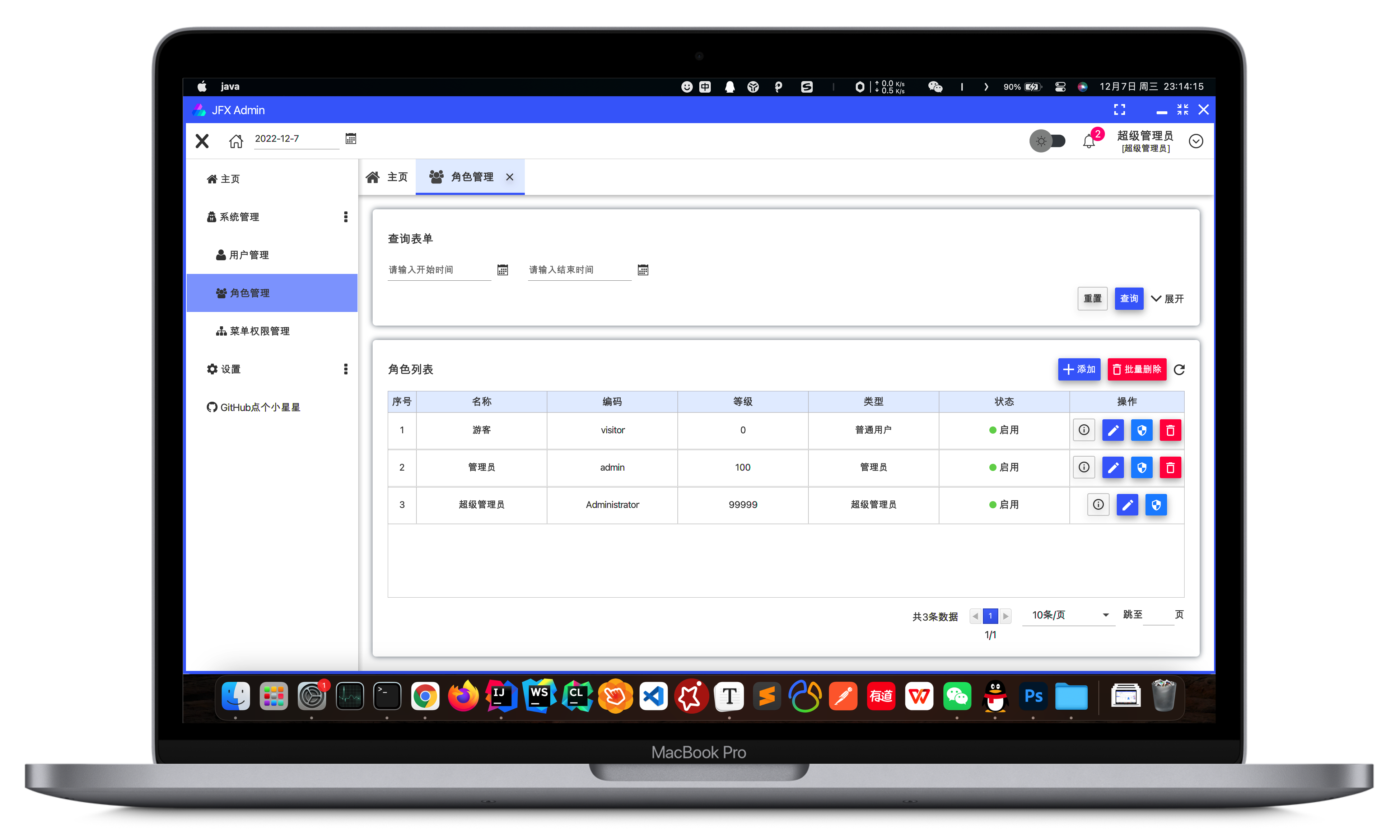Click the refresh icon in role list
This screenshot has width=1400, height=840.
[1179, 370]
